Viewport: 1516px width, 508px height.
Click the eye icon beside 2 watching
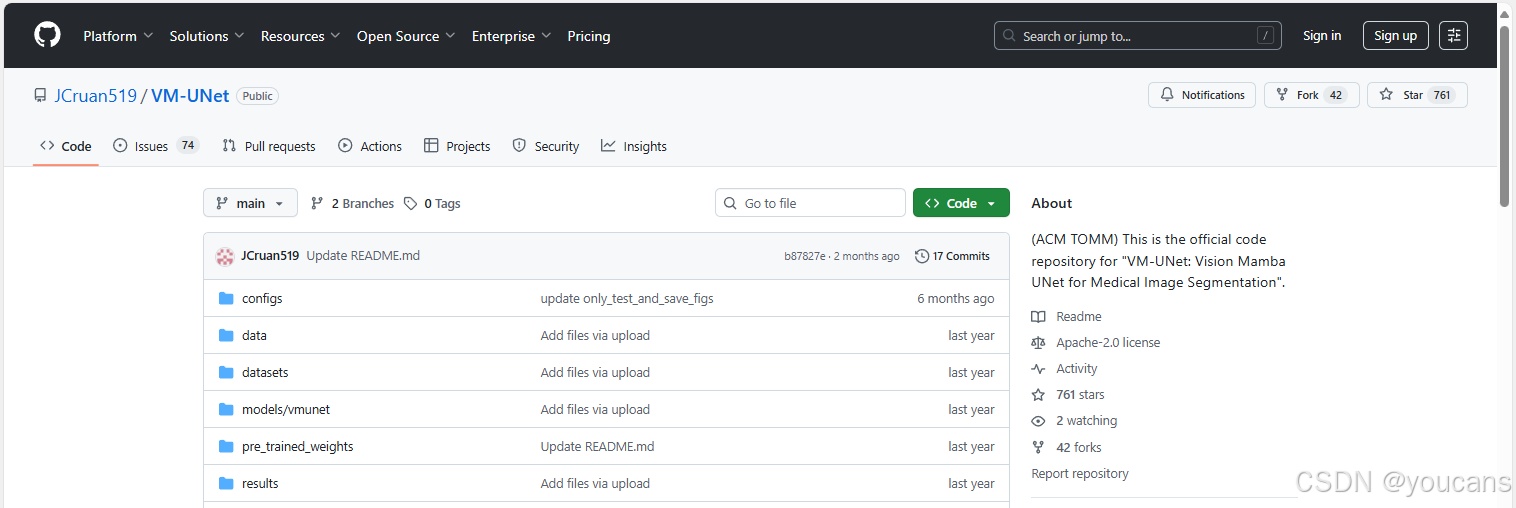point(1038,420)
